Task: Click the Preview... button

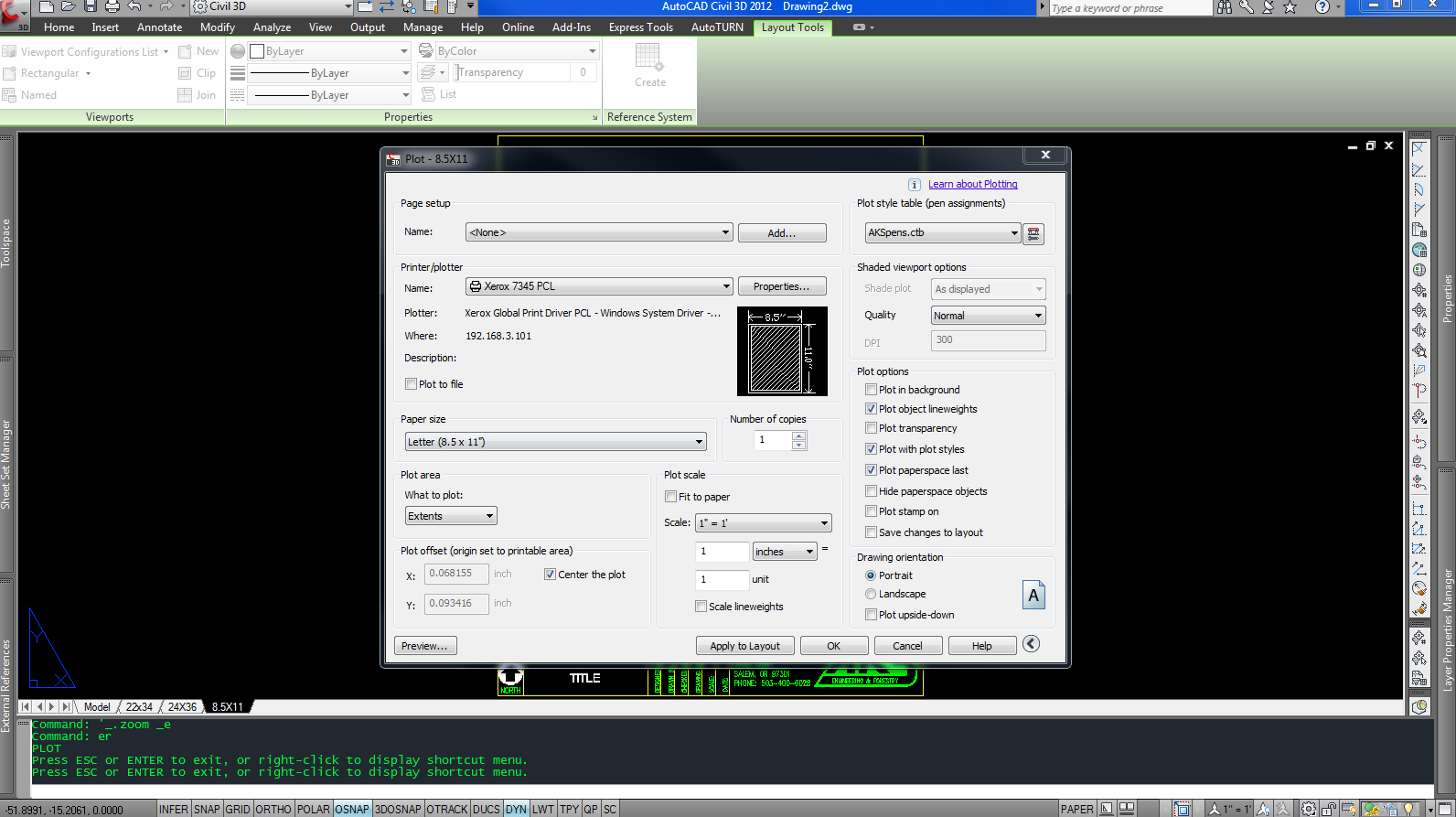Action: click(425, 646)
